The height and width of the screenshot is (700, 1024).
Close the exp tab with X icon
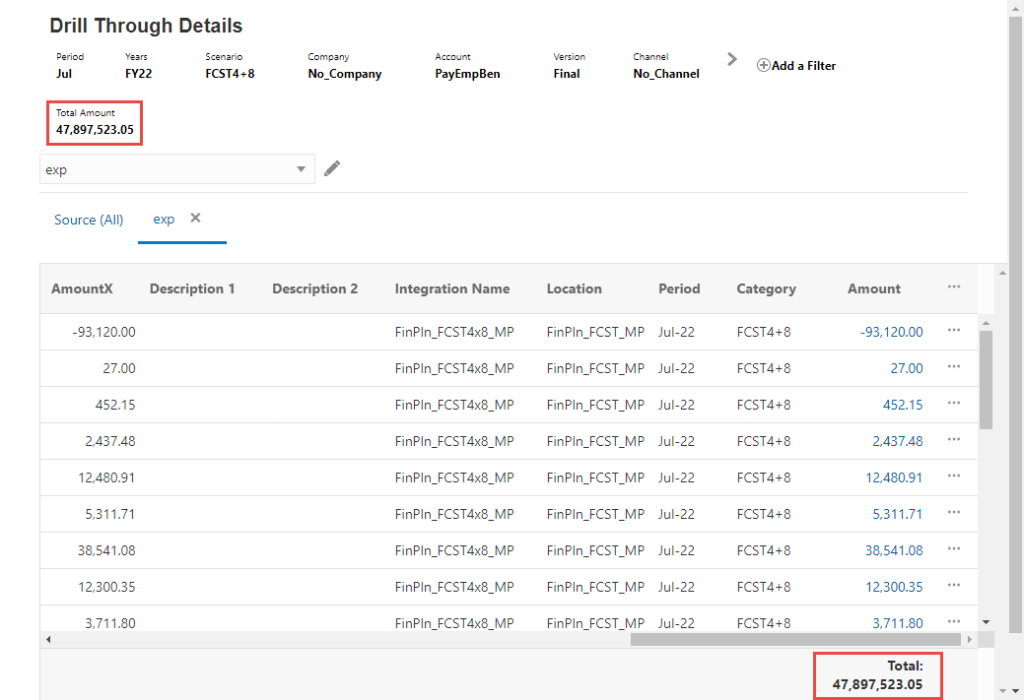[196, 218]
